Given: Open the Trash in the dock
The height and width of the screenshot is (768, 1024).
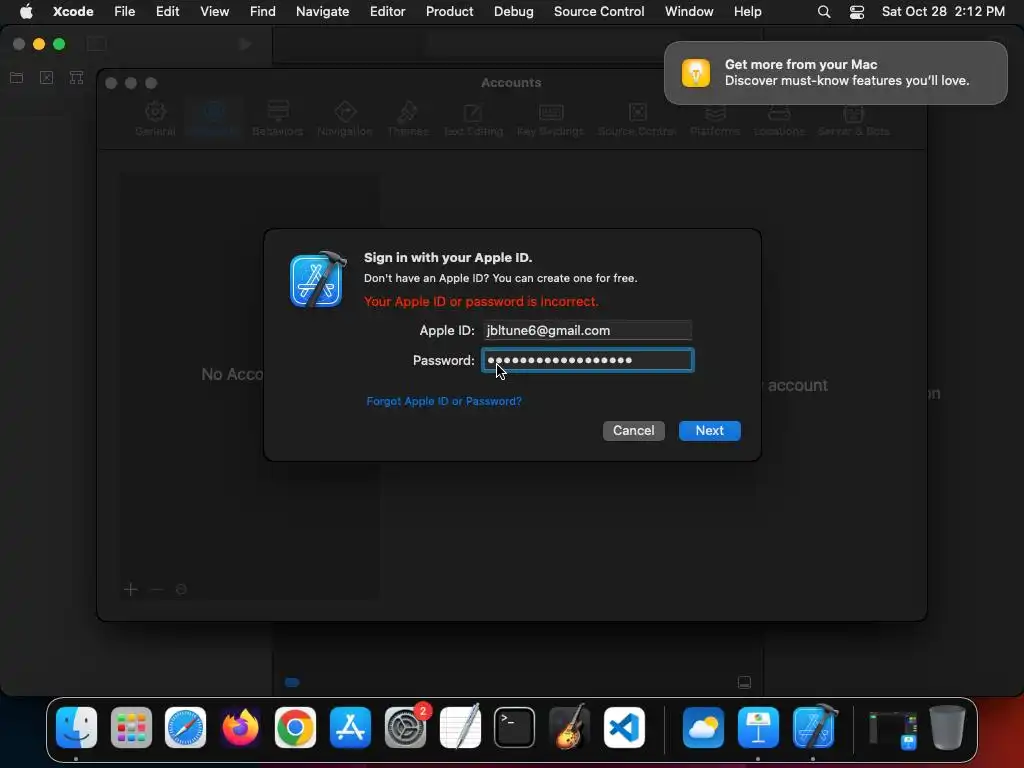Looking at the screenshot, I should coord(948,728).
